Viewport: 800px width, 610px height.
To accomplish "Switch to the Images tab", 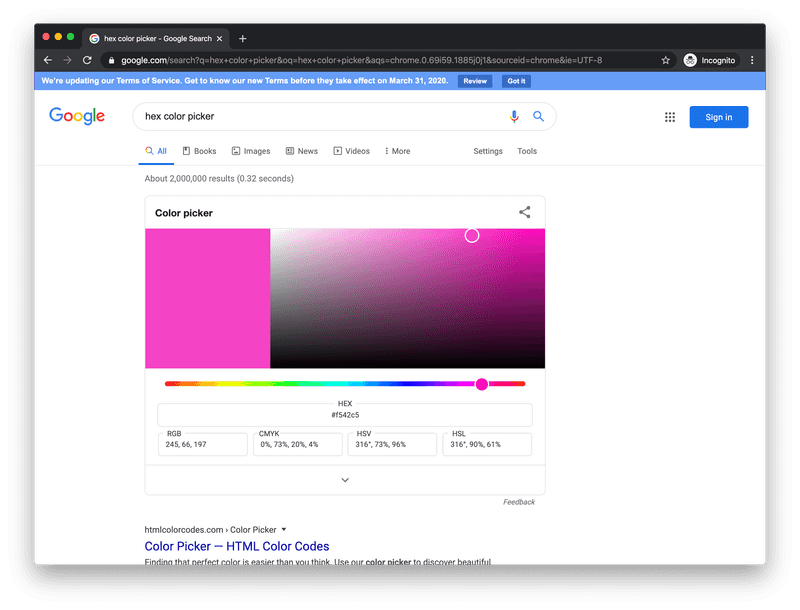I will pyautogui.click(x=251, y=151).
